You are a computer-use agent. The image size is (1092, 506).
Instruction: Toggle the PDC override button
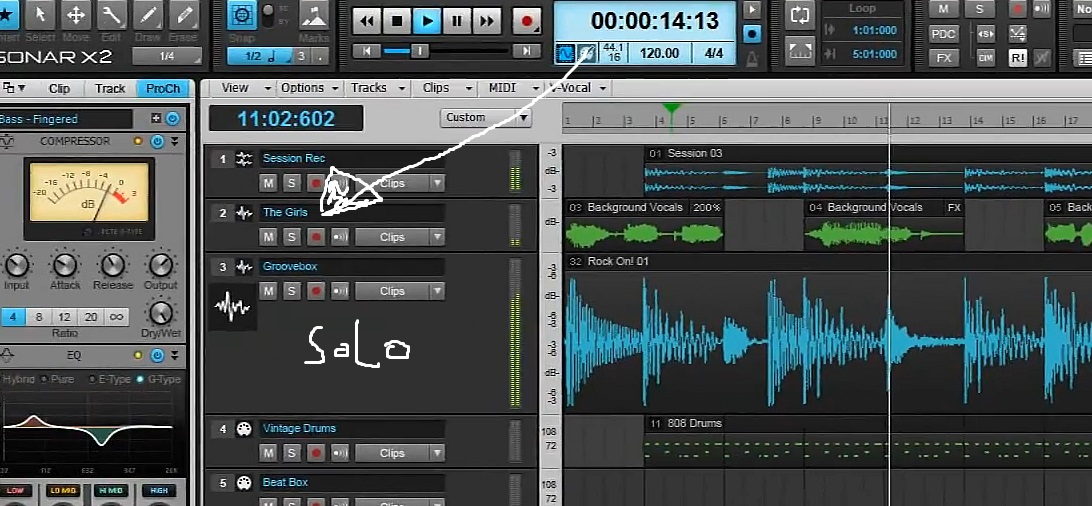[x=943, y=34]
